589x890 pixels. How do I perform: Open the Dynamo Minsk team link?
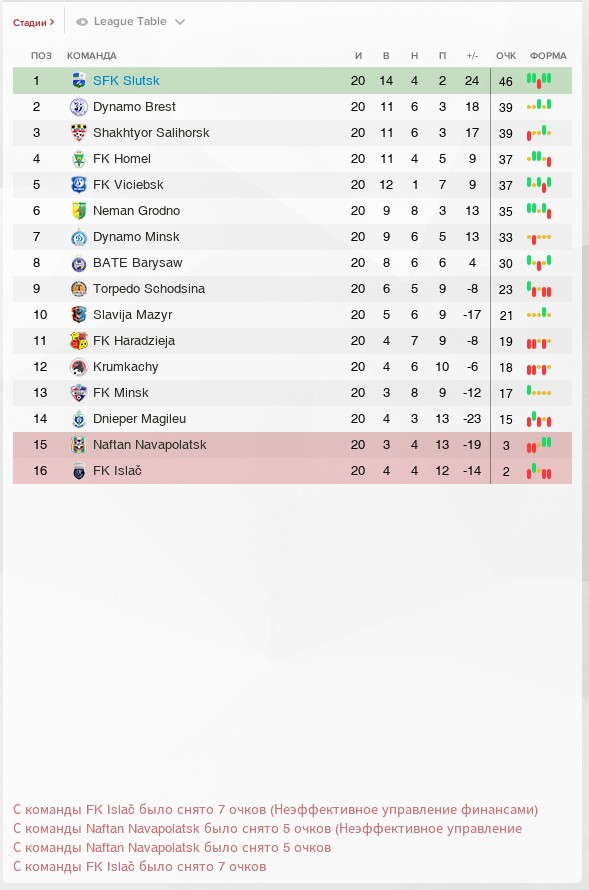point(136,237)
